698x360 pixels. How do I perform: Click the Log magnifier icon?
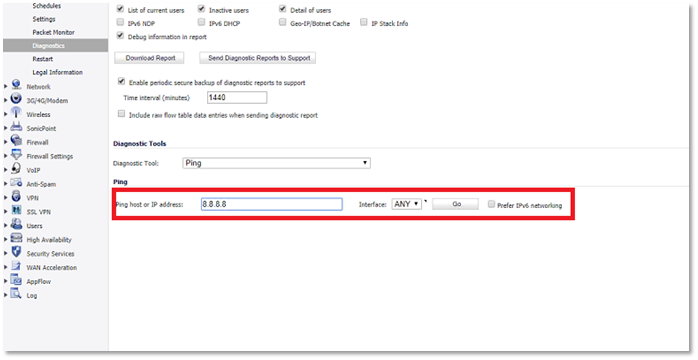tap(16, 294)
